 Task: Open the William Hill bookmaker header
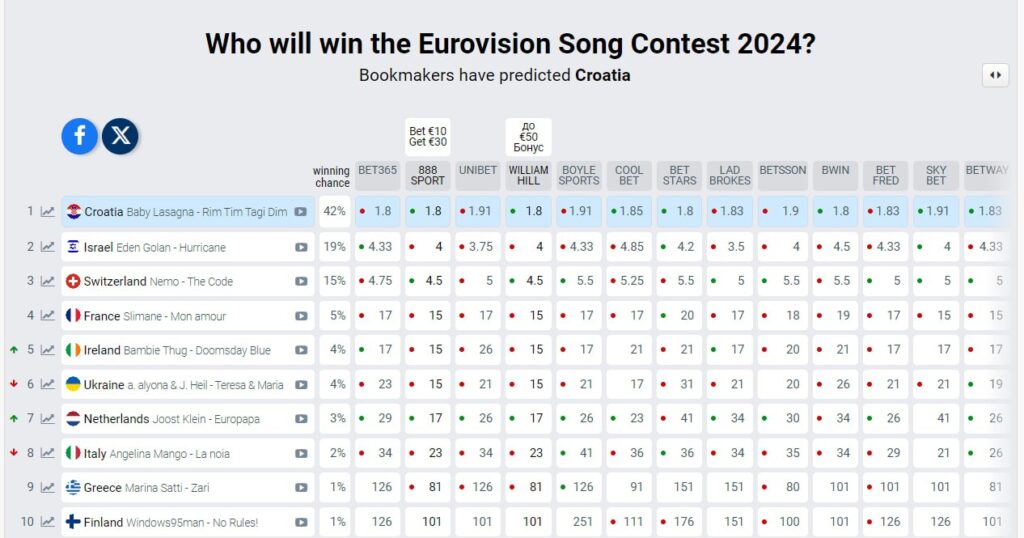click(528, 175)
